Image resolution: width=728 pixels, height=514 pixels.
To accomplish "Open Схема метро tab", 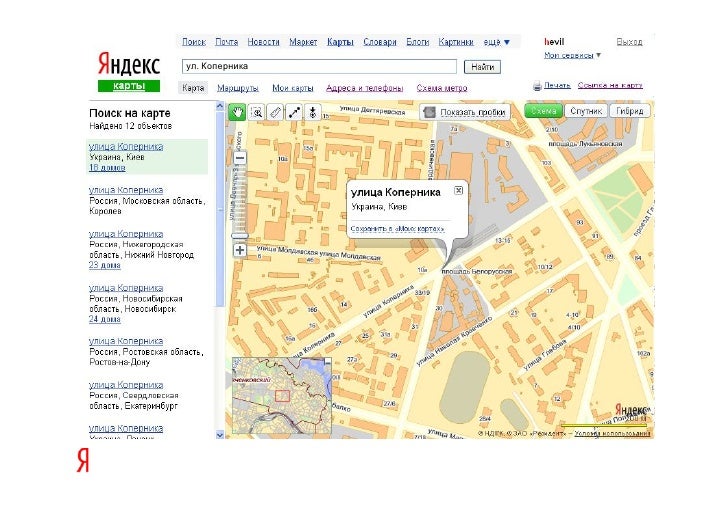I will (442, 88).
